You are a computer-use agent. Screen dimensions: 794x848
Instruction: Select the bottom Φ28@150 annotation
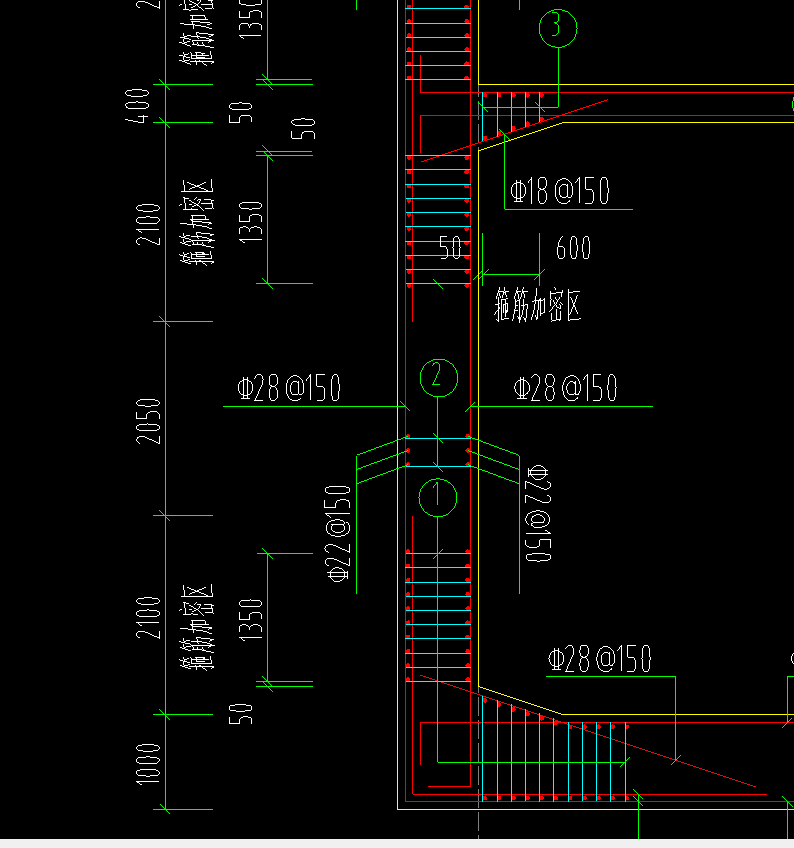click(x=599, y=659)
